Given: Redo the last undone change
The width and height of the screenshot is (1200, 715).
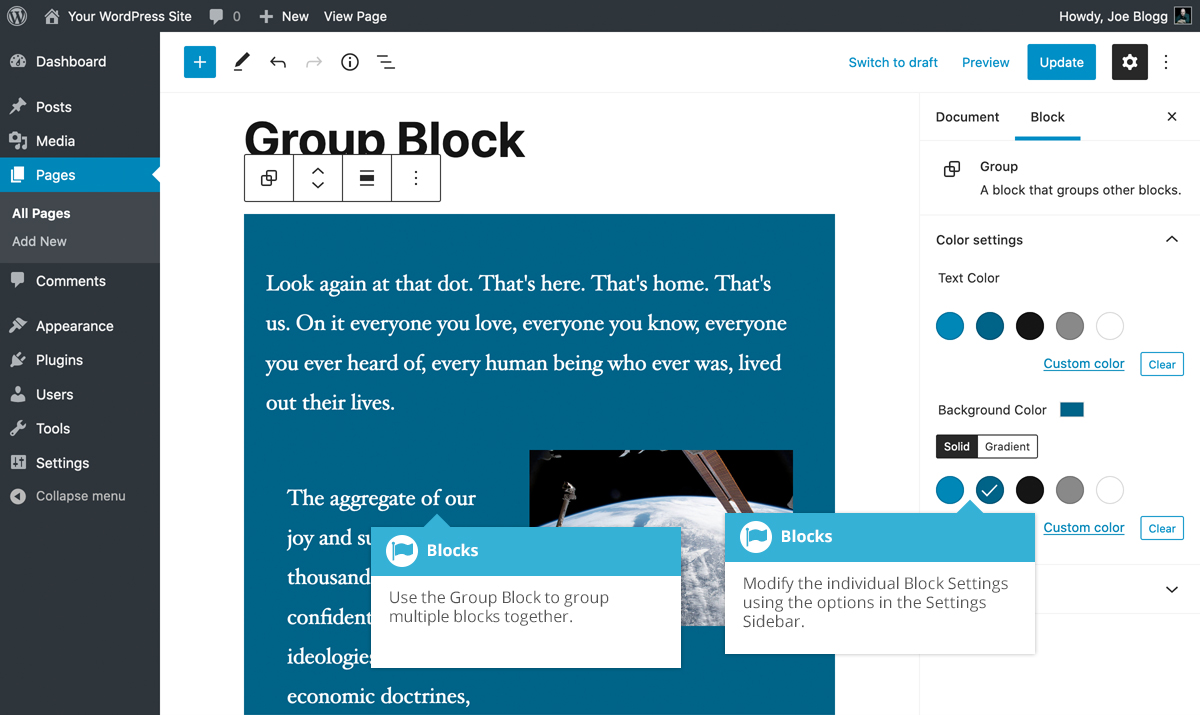Looking at the screenshot, I should [313, 62].
